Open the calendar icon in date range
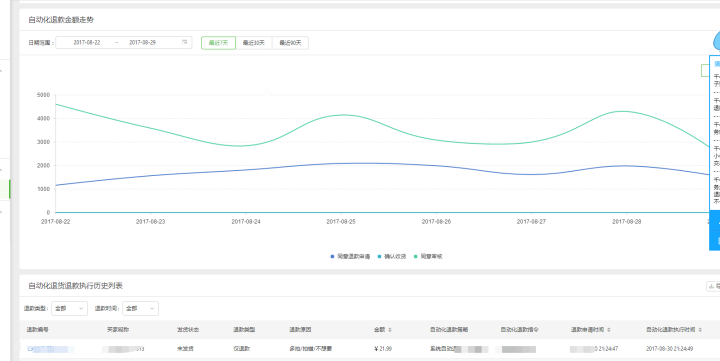 coord(185,42)
